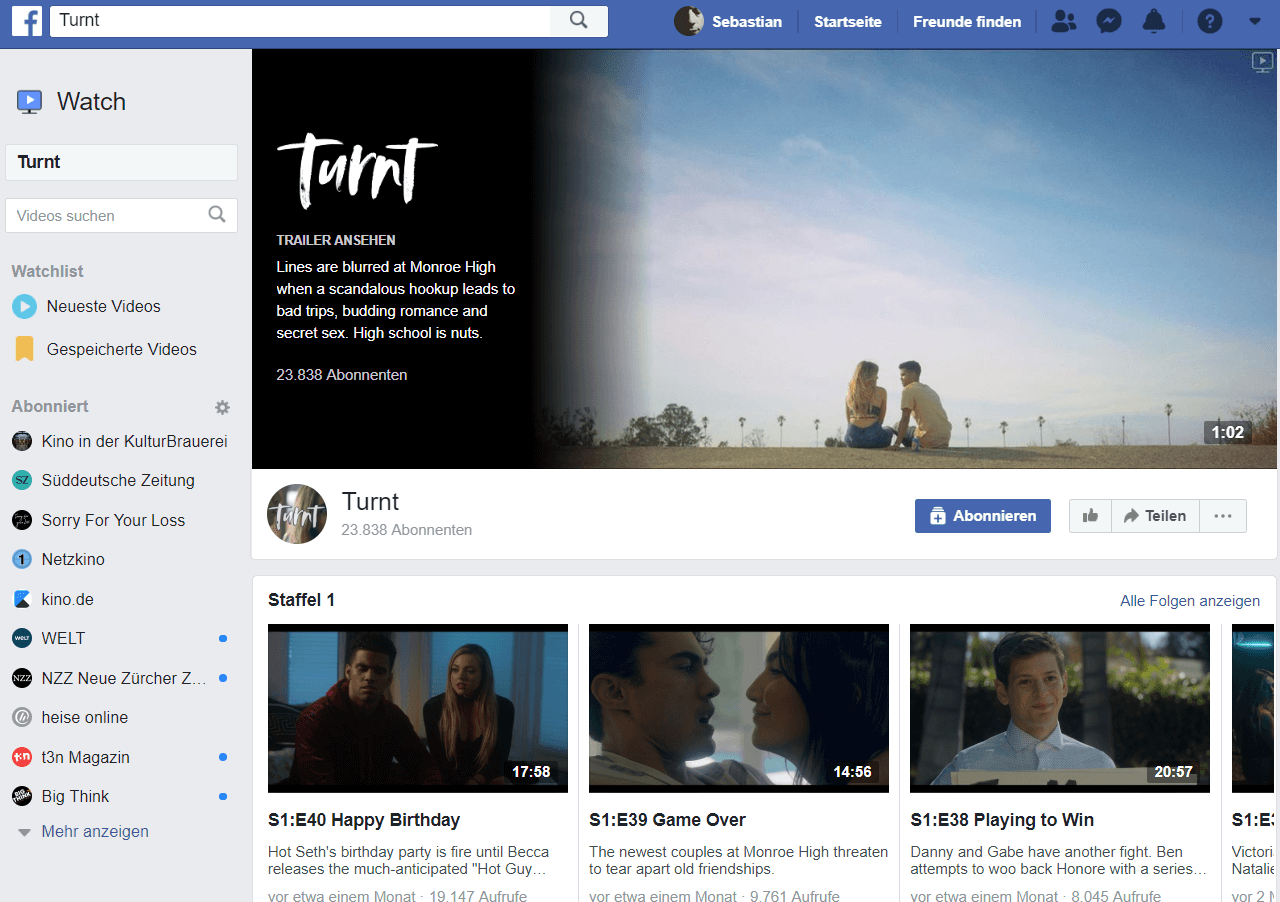The width and height of the screenshot is (1280, 902).
Task: Go to Startseite
Action: tap(848, 21)
